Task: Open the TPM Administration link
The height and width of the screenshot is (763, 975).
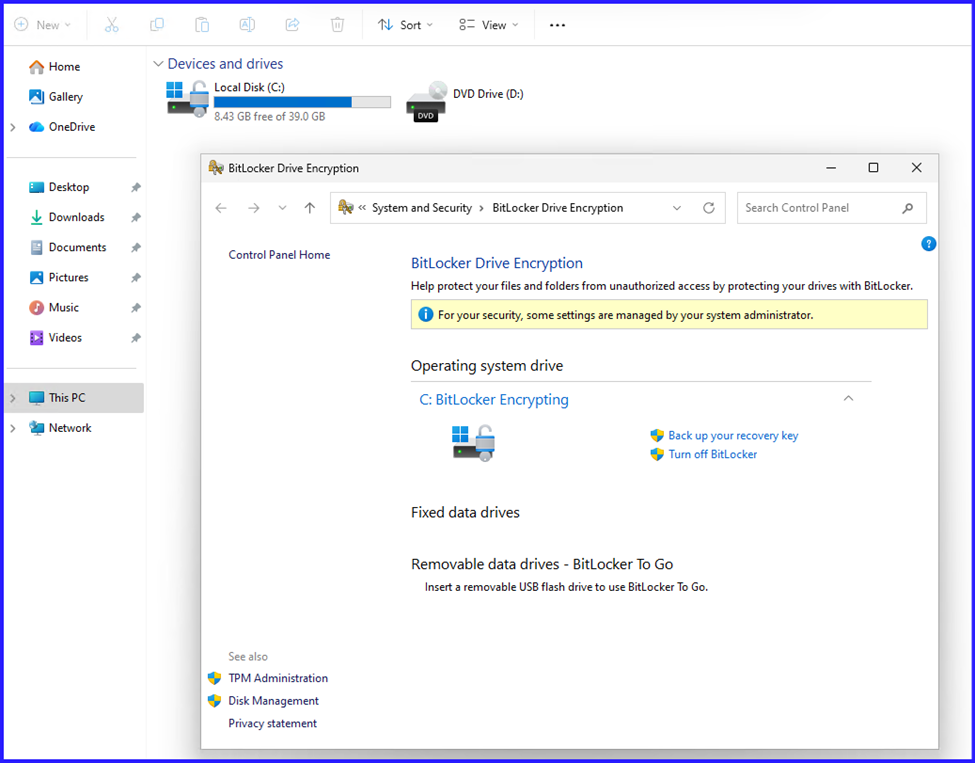Action: click(x=277, y=678)
